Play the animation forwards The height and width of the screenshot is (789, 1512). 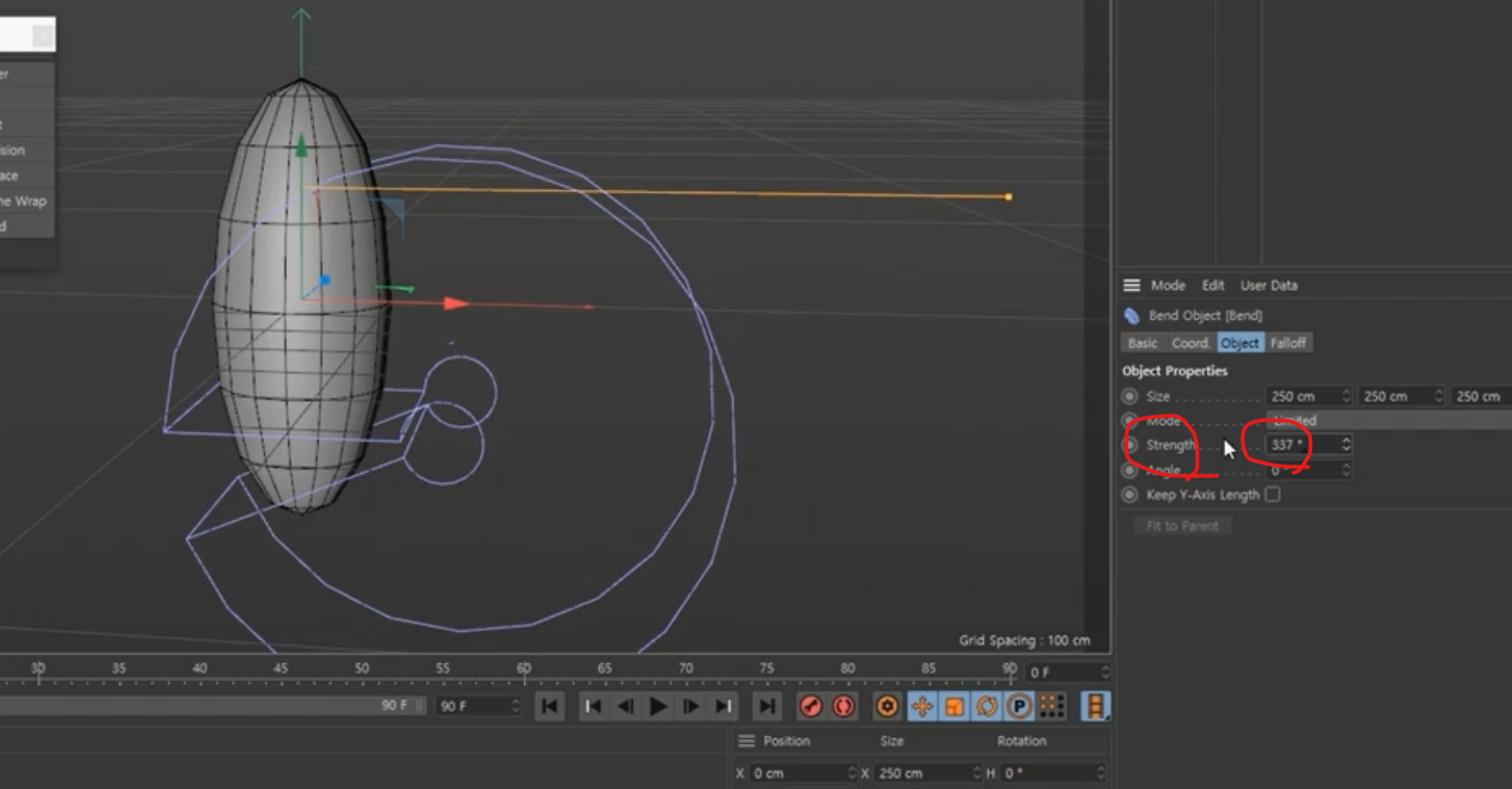pos(659,706)
